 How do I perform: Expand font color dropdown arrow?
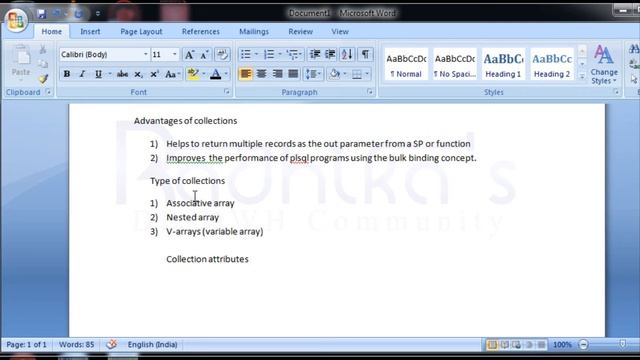coord(226,74)
